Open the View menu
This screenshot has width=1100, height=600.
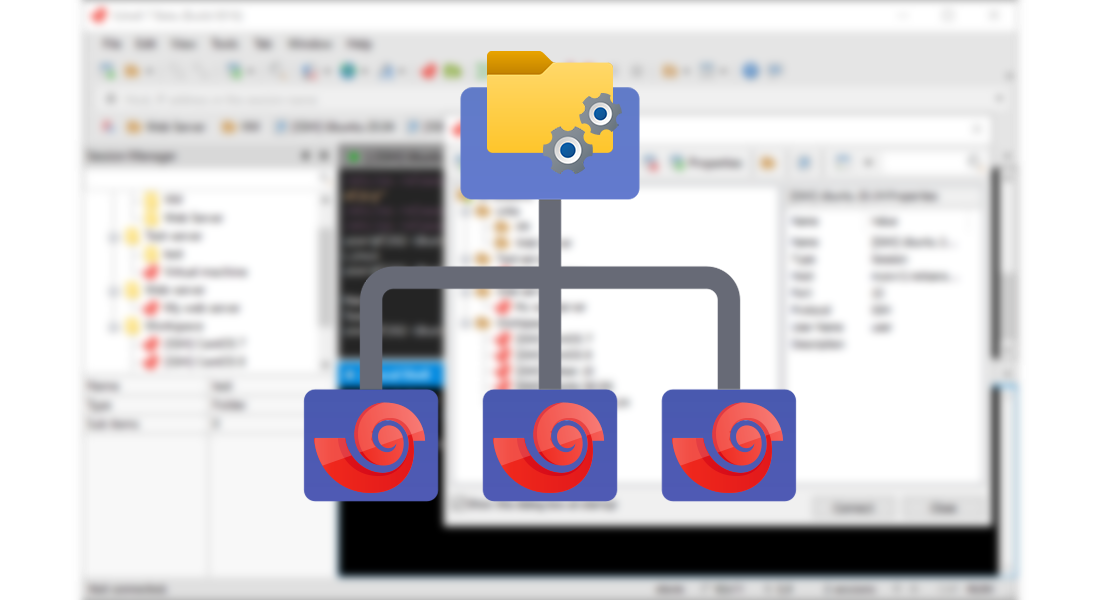click(x=183, y=44)
